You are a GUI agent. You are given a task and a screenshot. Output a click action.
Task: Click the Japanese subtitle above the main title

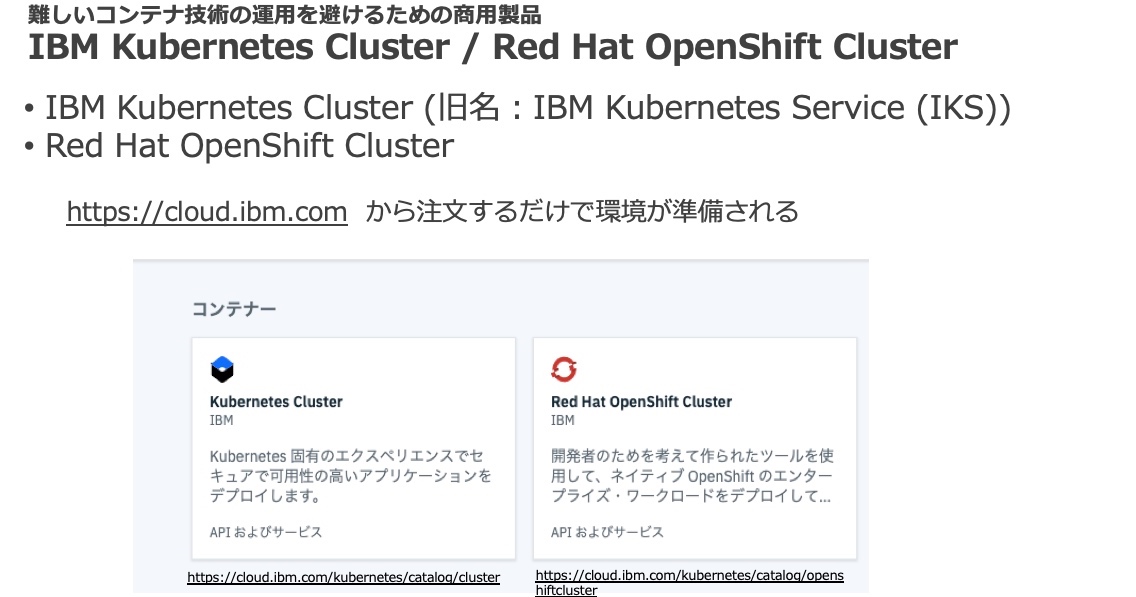click(285, 14)
